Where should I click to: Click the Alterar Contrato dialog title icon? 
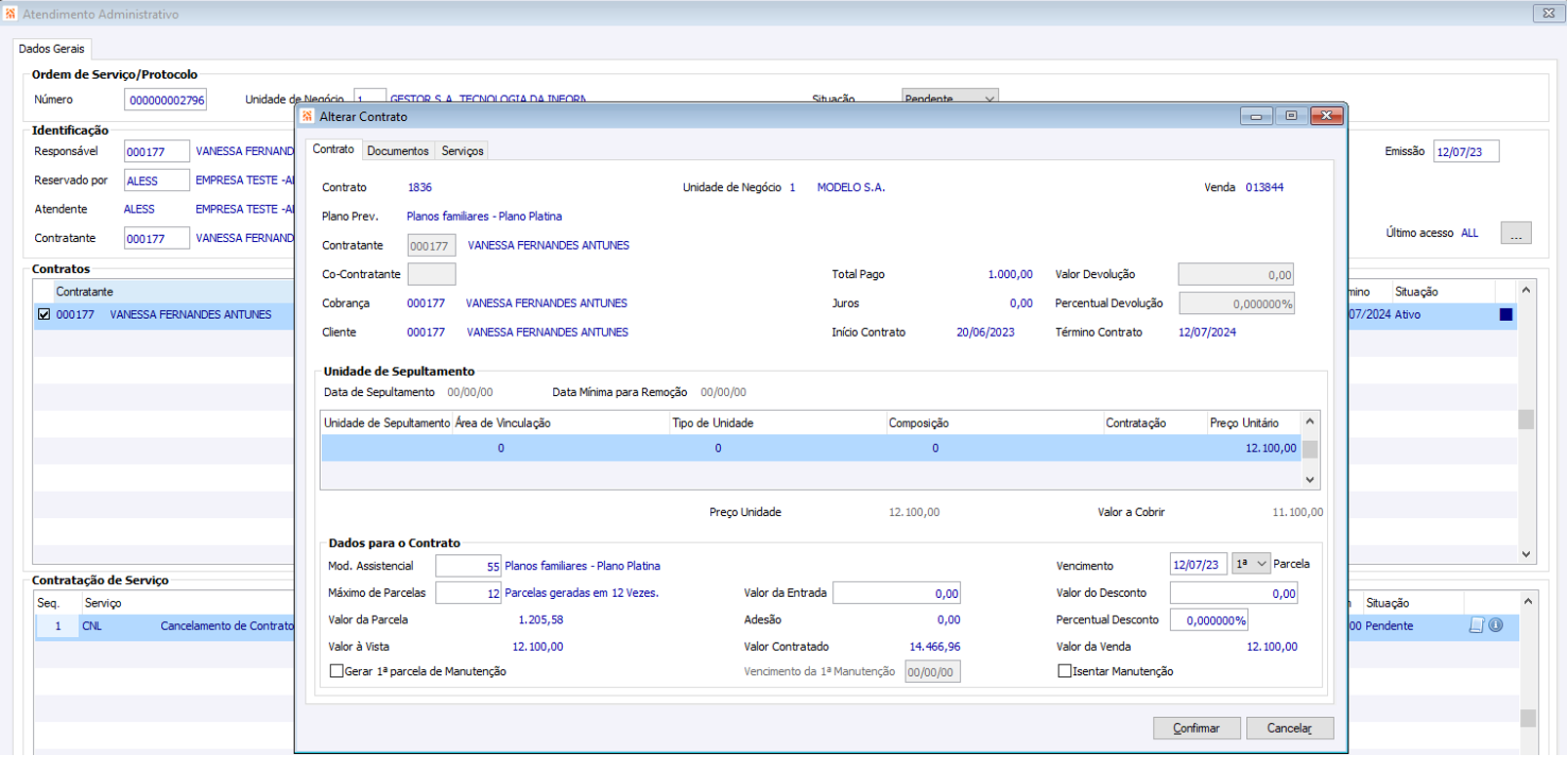[x=307, y=116]
